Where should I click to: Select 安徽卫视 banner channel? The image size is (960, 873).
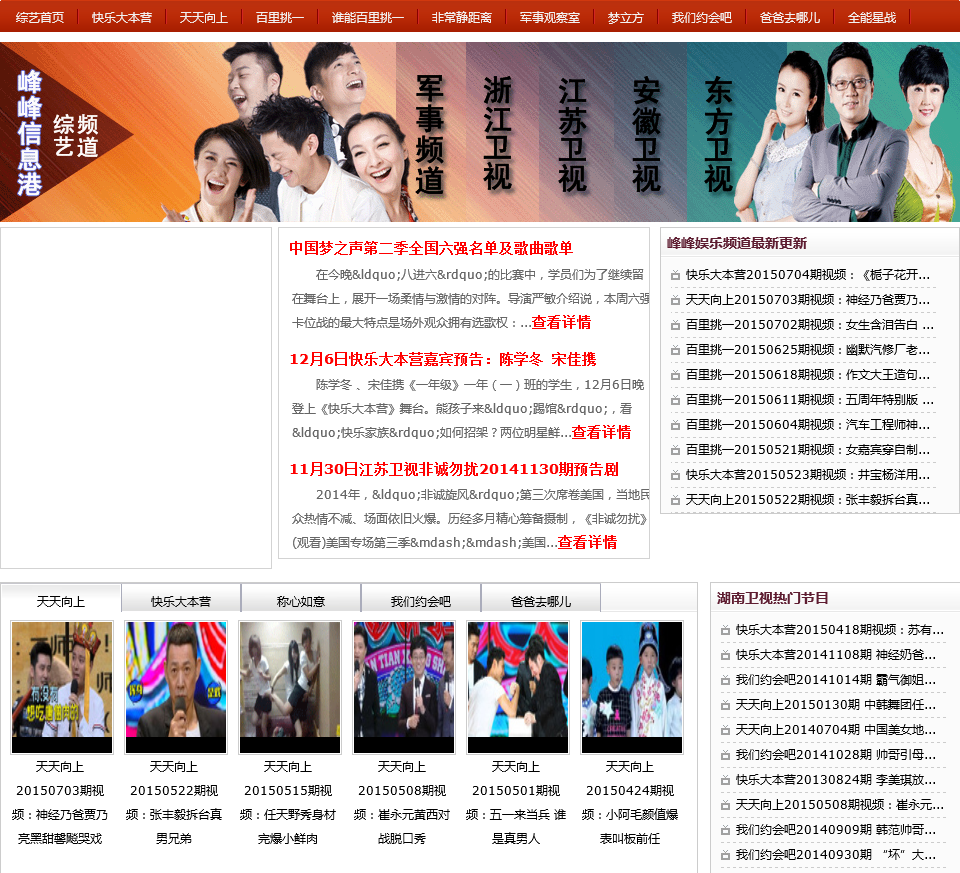647,134
